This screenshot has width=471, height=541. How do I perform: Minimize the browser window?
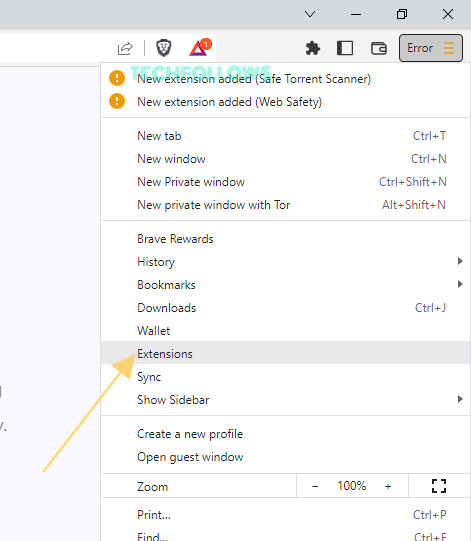click(x=356, y=14)
